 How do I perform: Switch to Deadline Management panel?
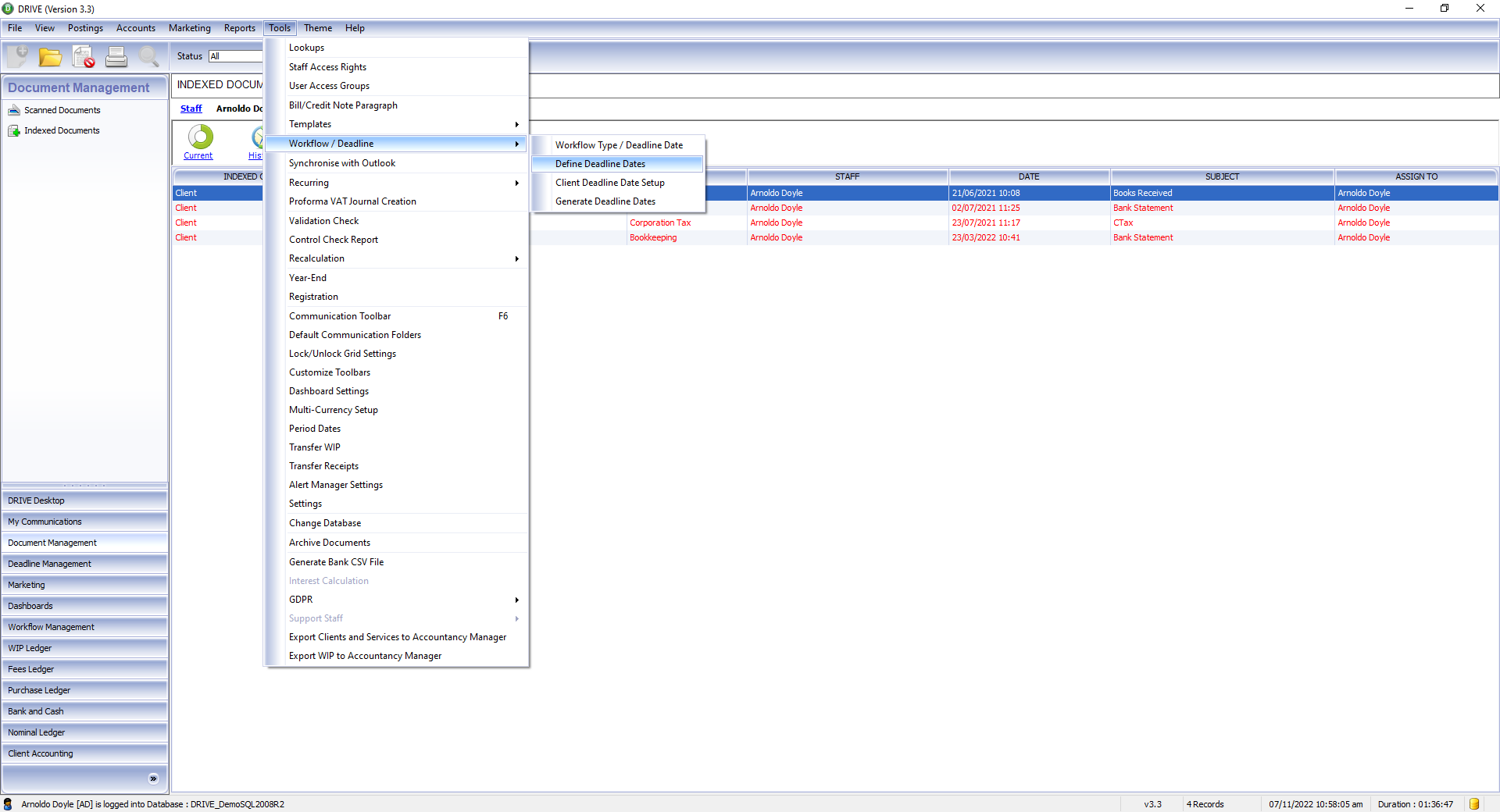(x=84, y=564)
